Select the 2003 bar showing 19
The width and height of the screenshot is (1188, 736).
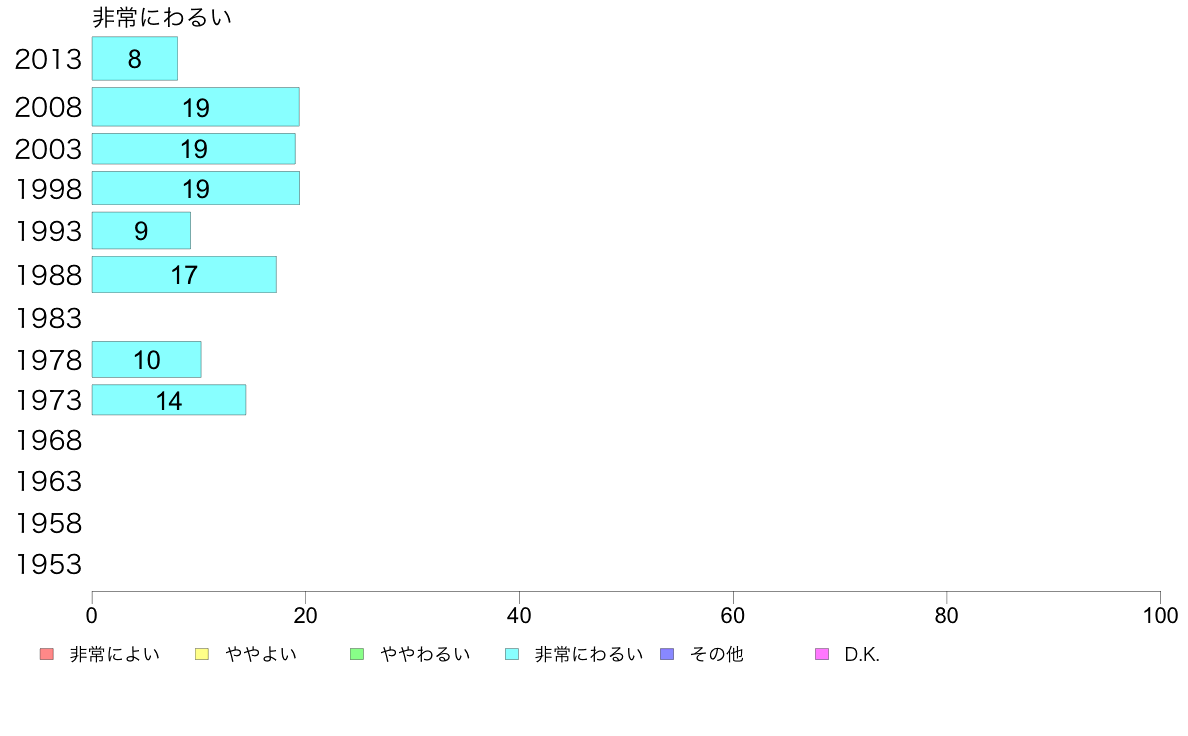(x=194, y=149)
